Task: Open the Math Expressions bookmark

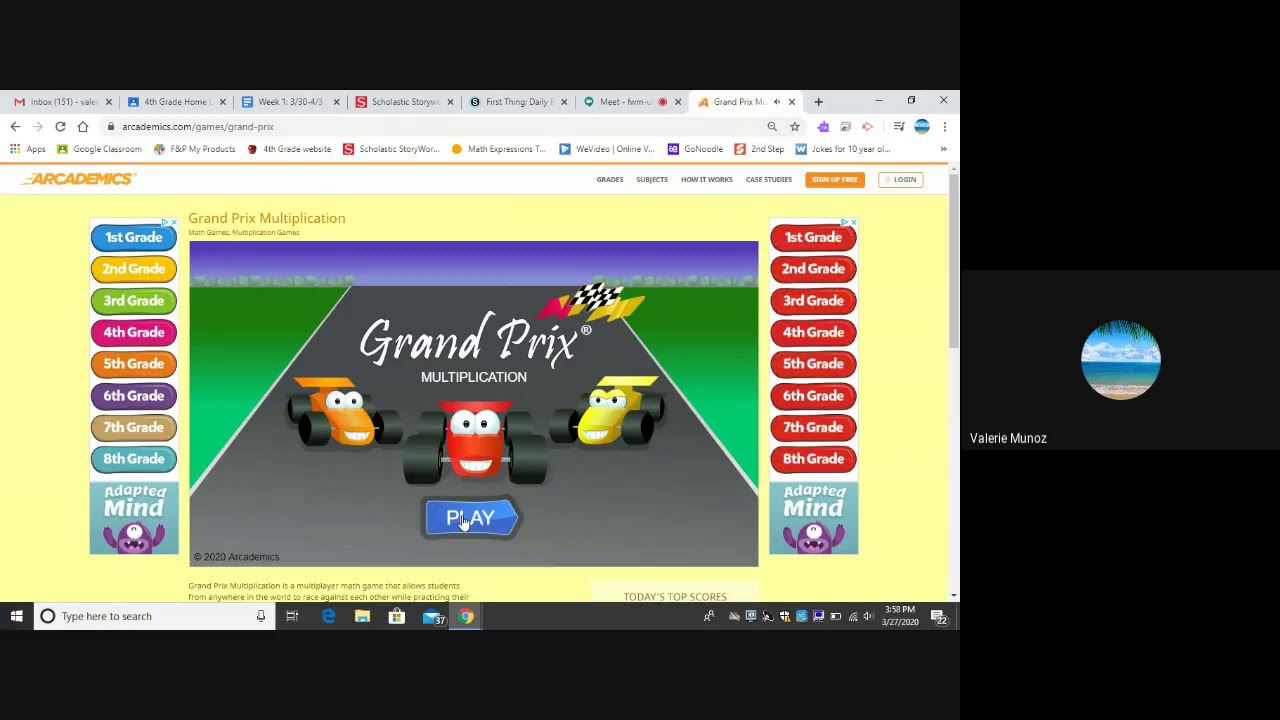Action: coord(498,149)
